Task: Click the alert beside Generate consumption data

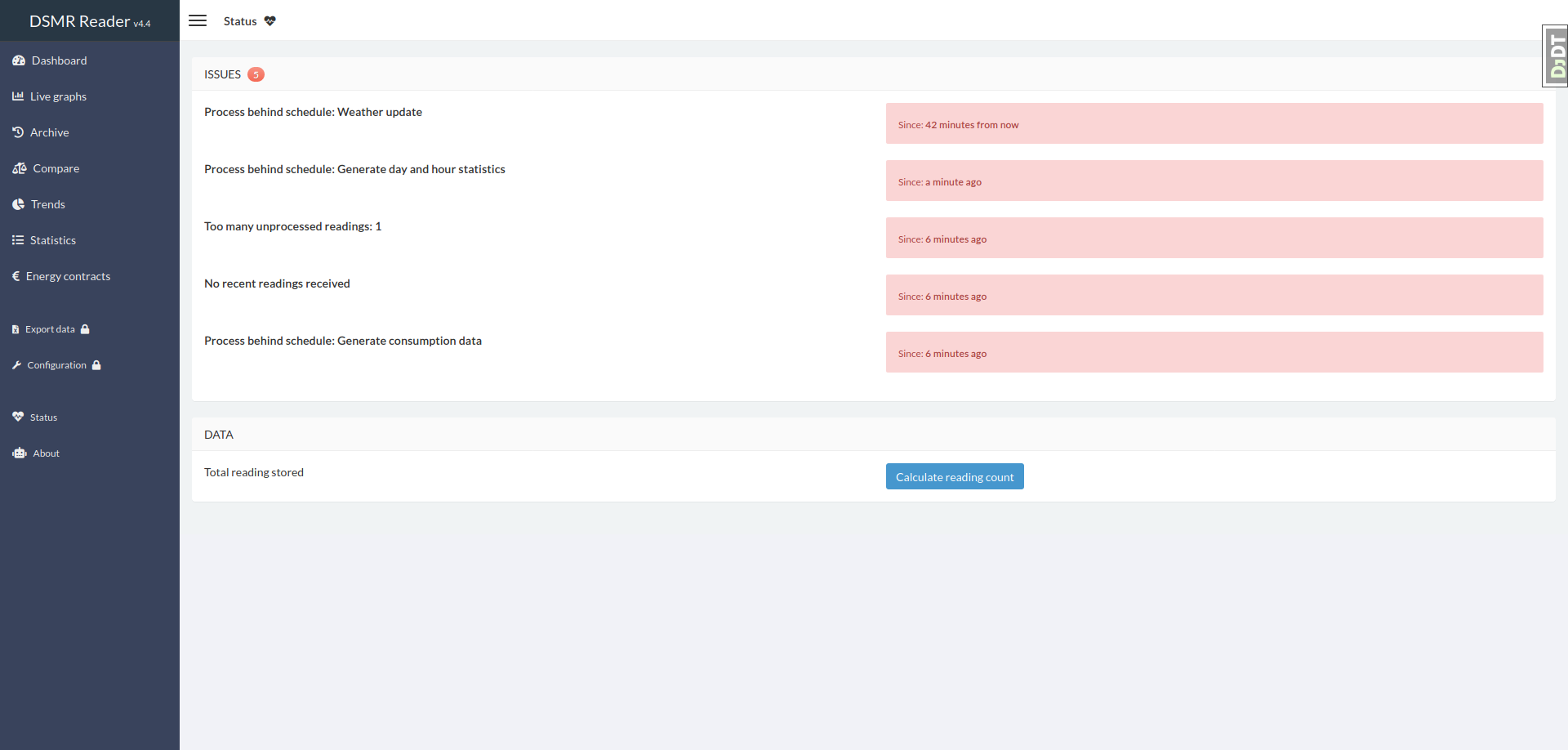Action: 1214,352
